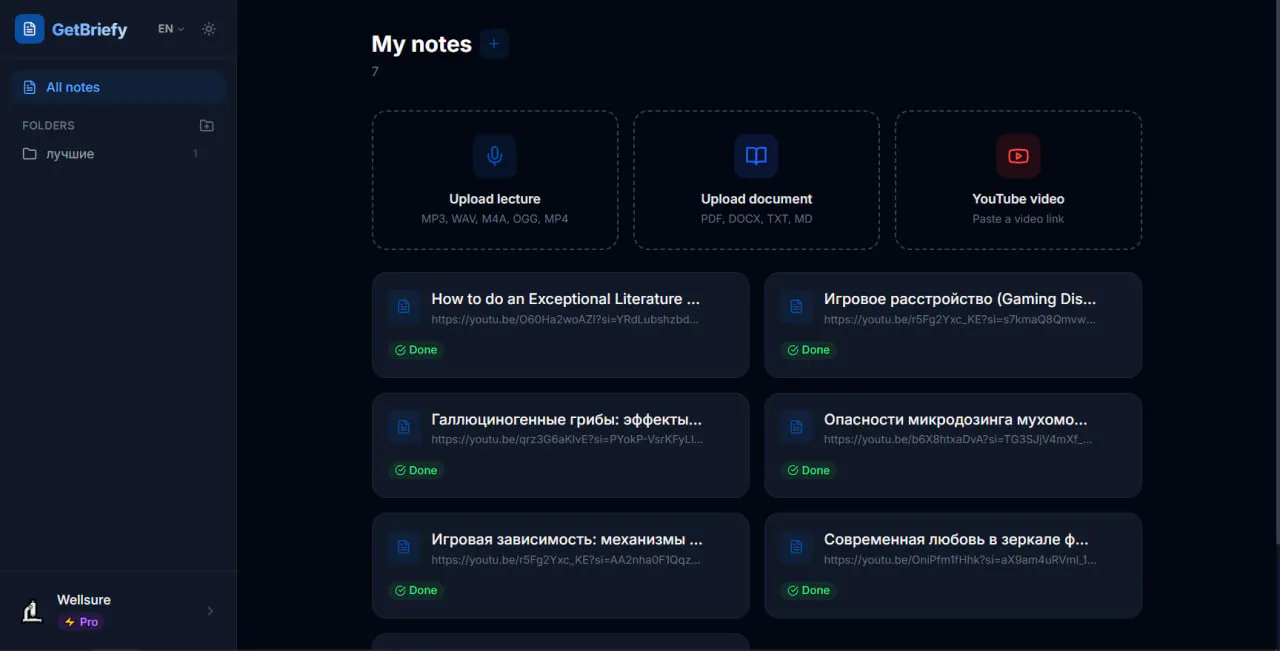
Task: Click the GetBriefy logo icon
Action: [x=29, y=29]
